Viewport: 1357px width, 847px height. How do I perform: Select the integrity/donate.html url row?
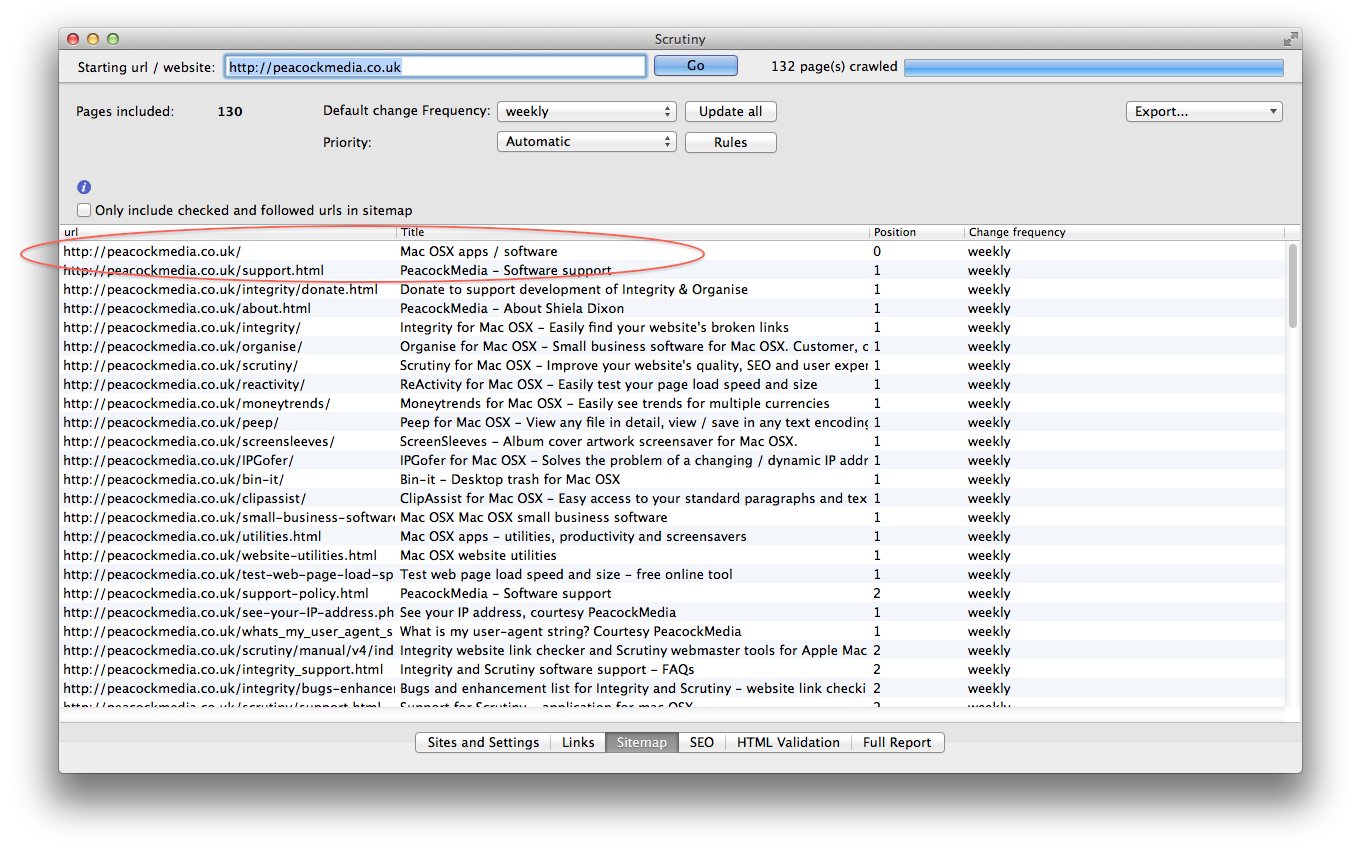tap(673, 289)
